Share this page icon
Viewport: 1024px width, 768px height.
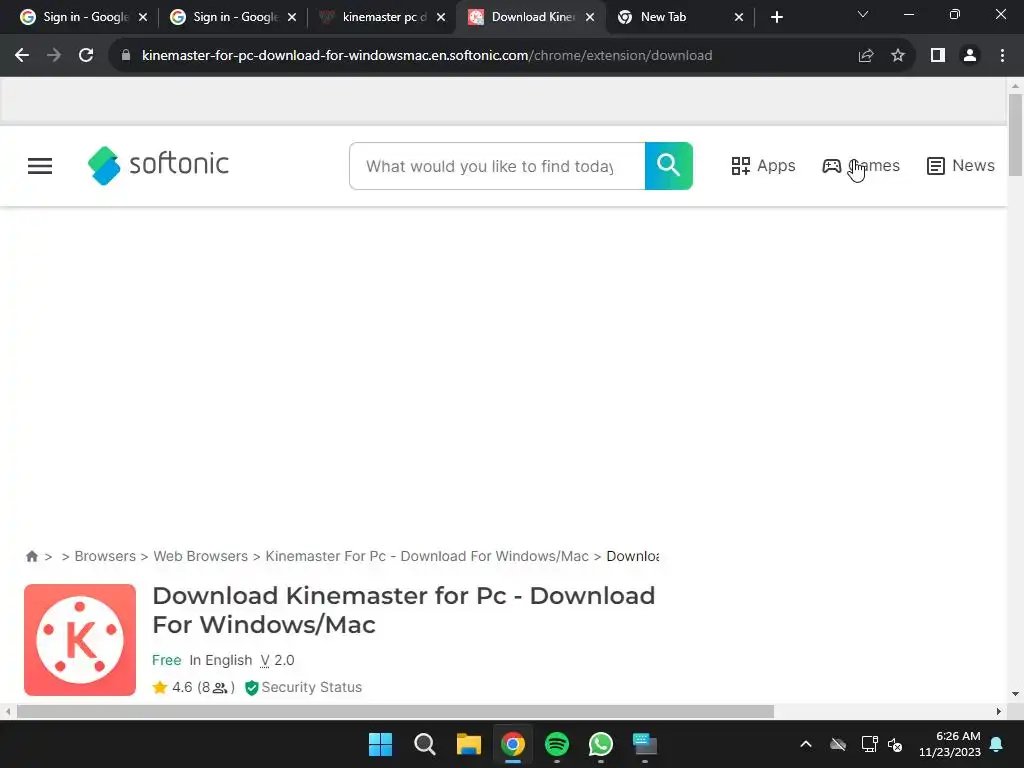pos(866,56)
